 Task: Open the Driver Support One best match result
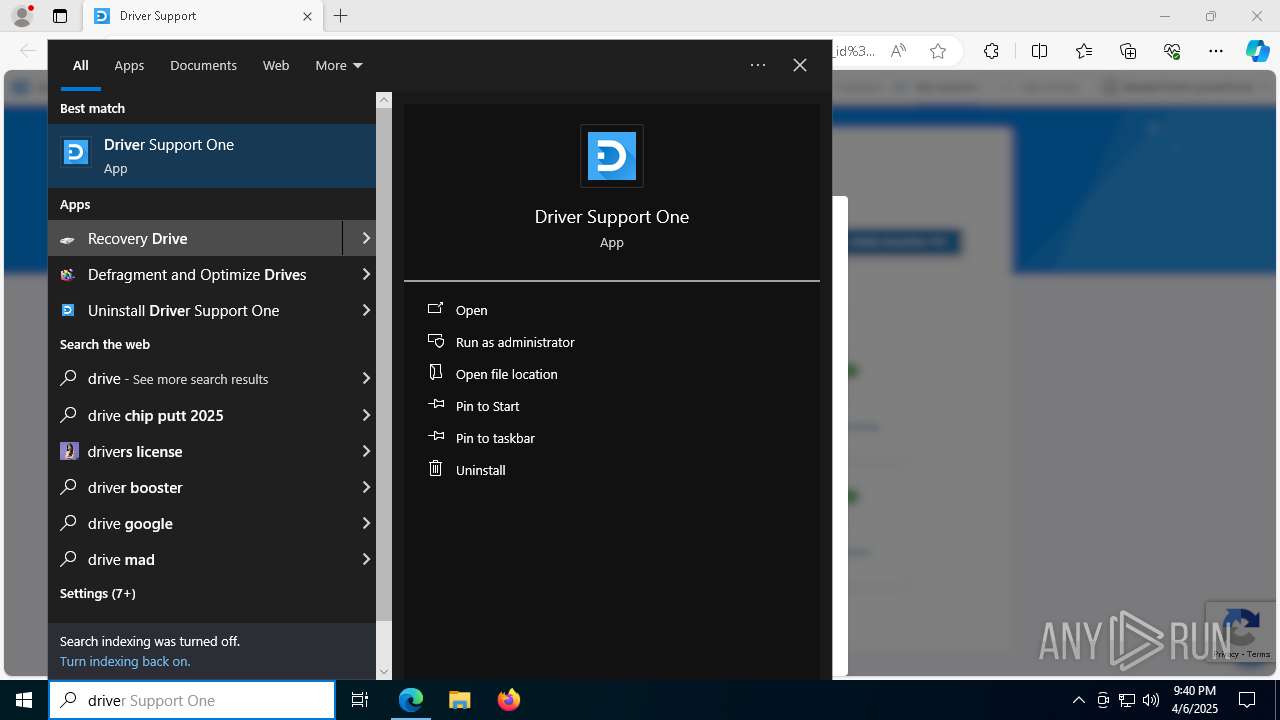(212, 156)
